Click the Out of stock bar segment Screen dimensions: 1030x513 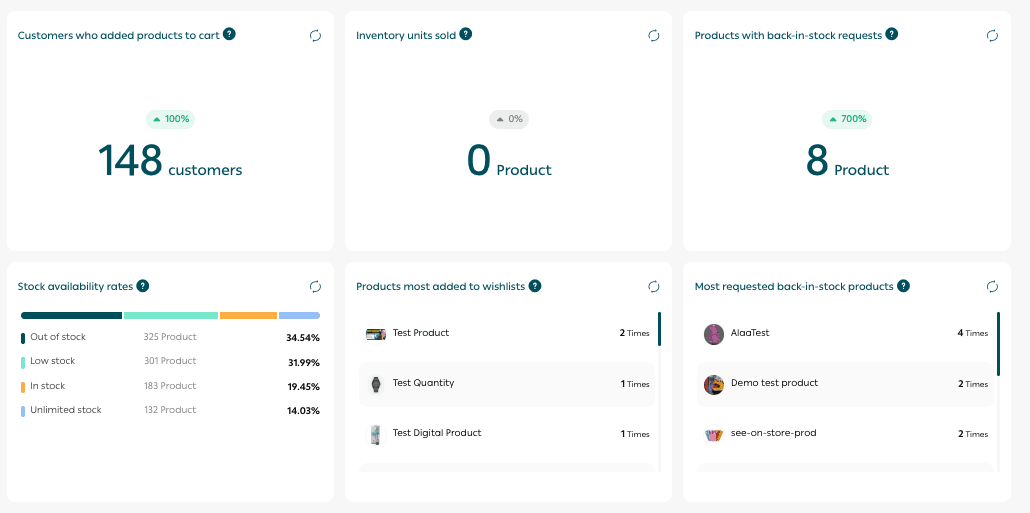(71, 315)
